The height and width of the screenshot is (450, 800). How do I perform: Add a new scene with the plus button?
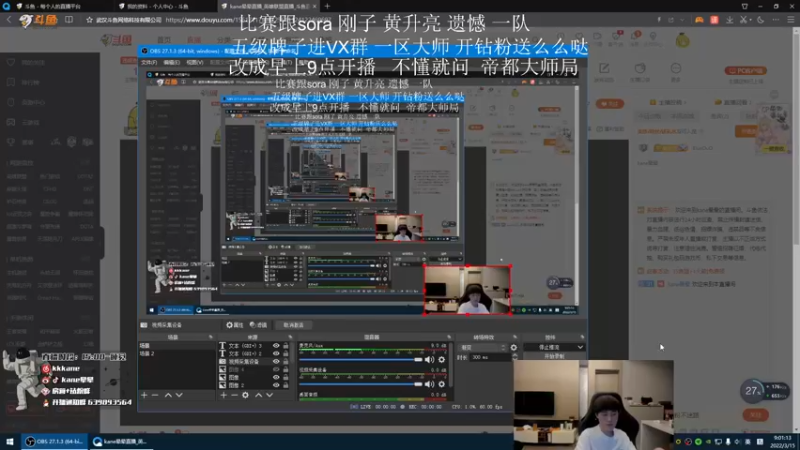pos(144,395)
